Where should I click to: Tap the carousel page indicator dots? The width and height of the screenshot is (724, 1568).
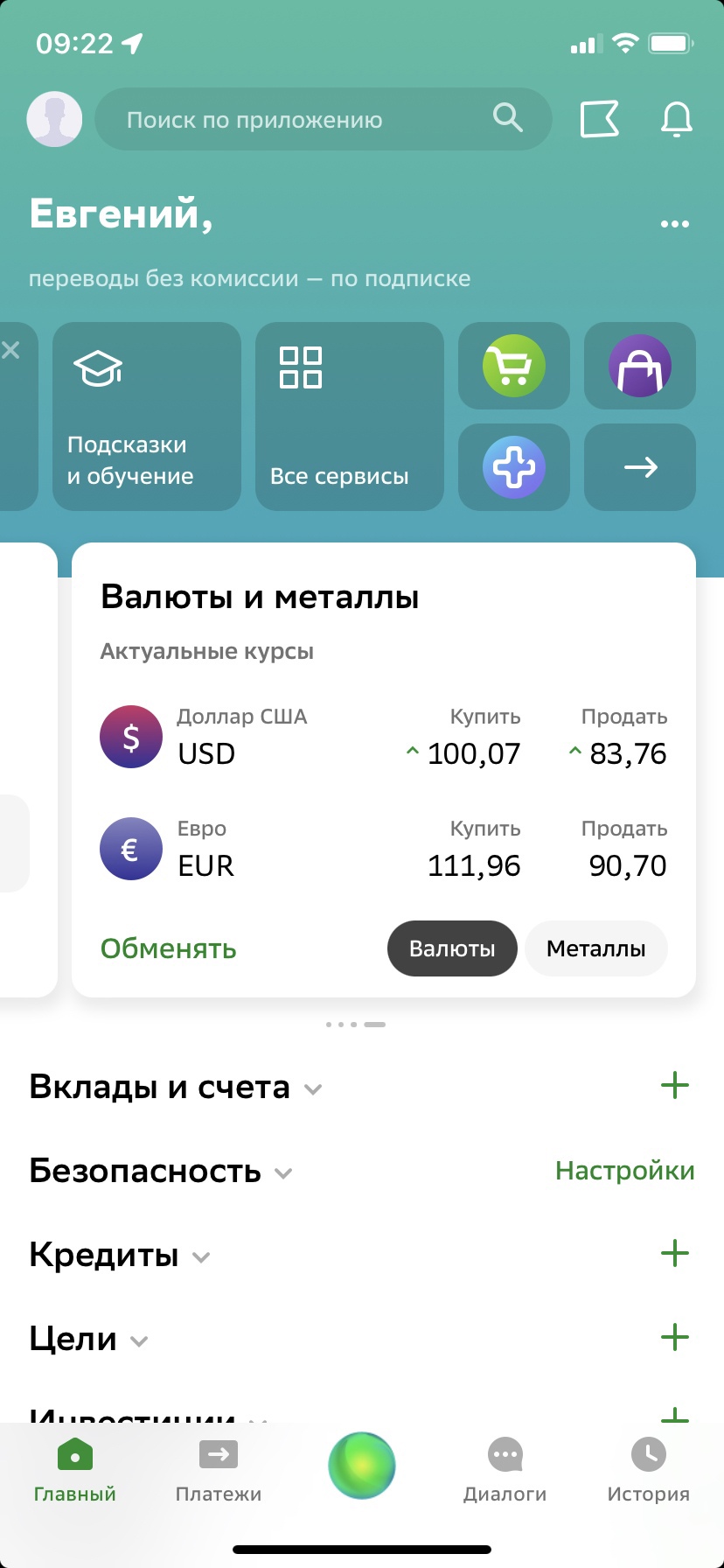pos(356,1024)
